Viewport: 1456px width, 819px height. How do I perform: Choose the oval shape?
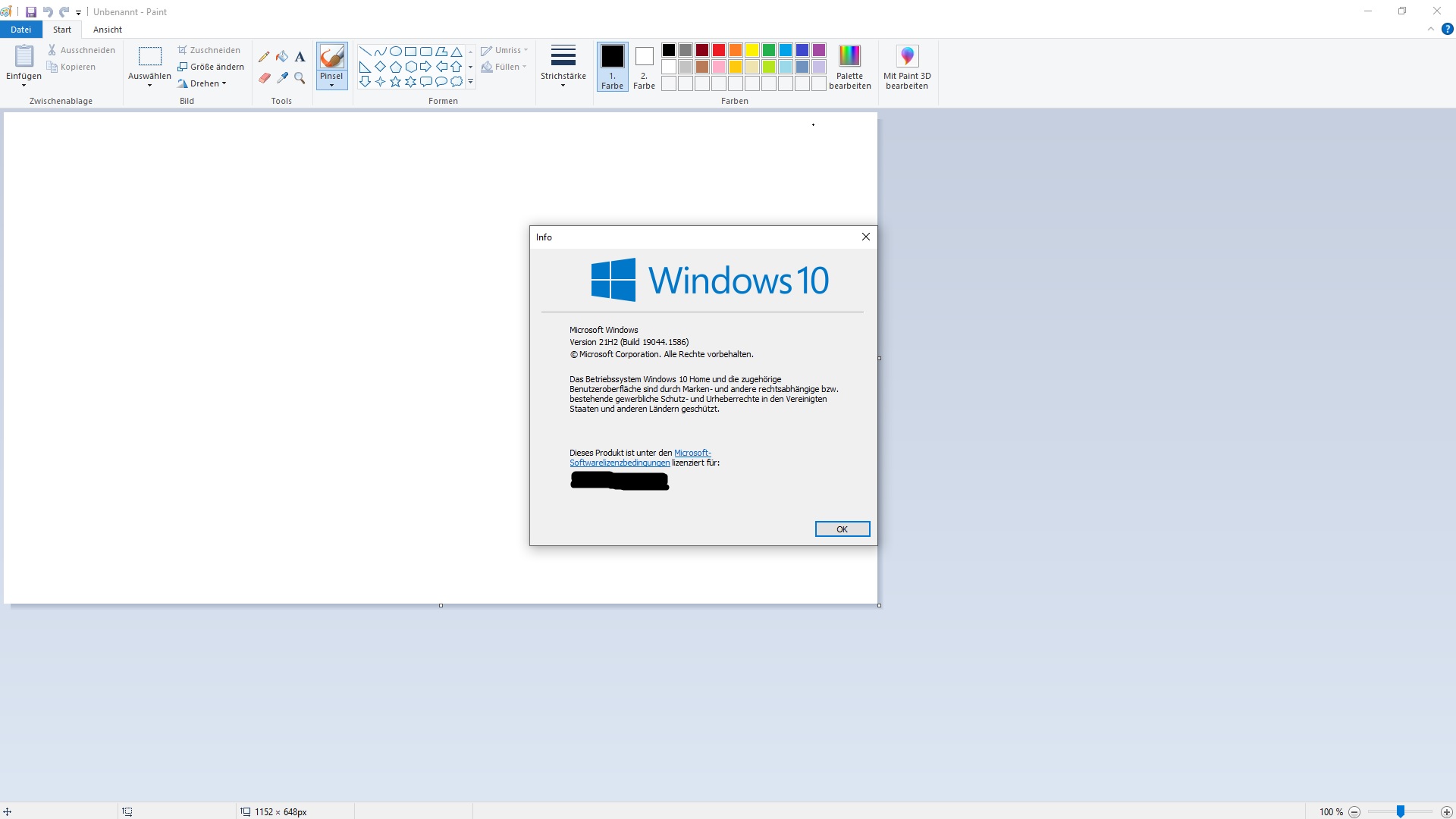coord(395,52)
